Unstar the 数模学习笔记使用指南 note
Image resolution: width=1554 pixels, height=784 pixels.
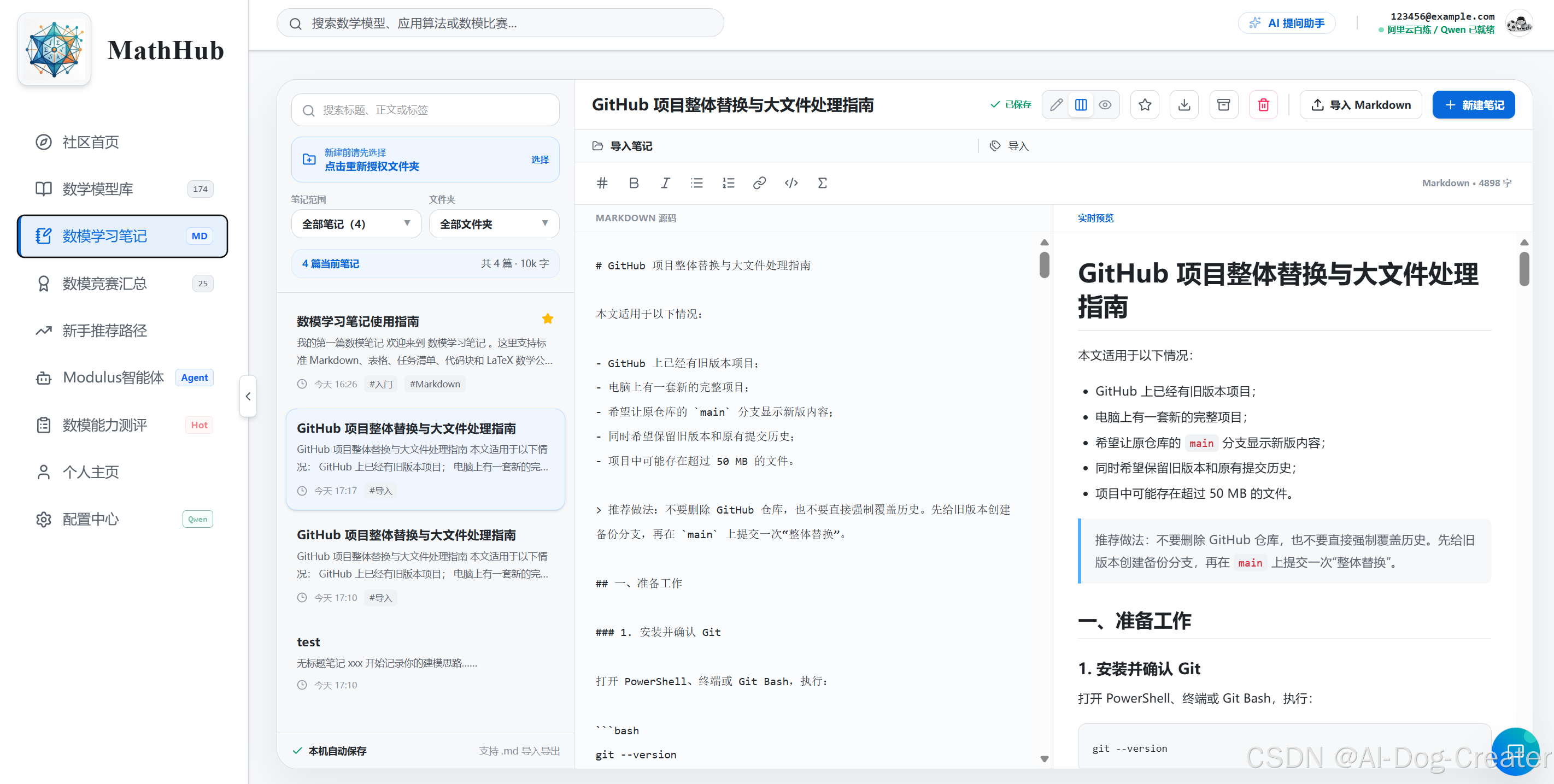(547, 319)
